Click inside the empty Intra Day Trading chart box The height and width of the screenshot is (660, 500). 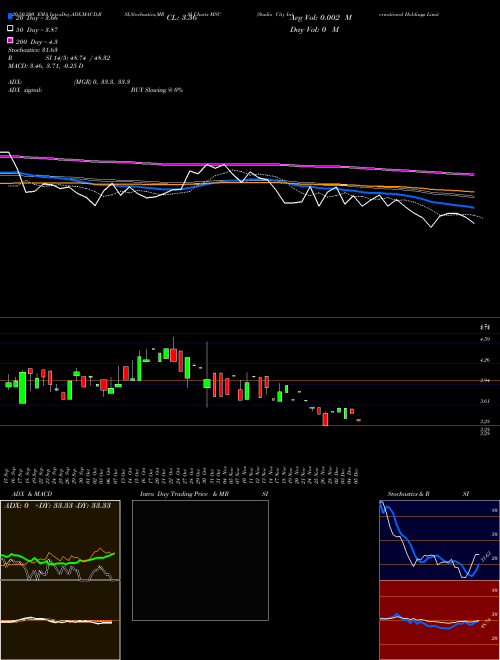coord(200,560)
